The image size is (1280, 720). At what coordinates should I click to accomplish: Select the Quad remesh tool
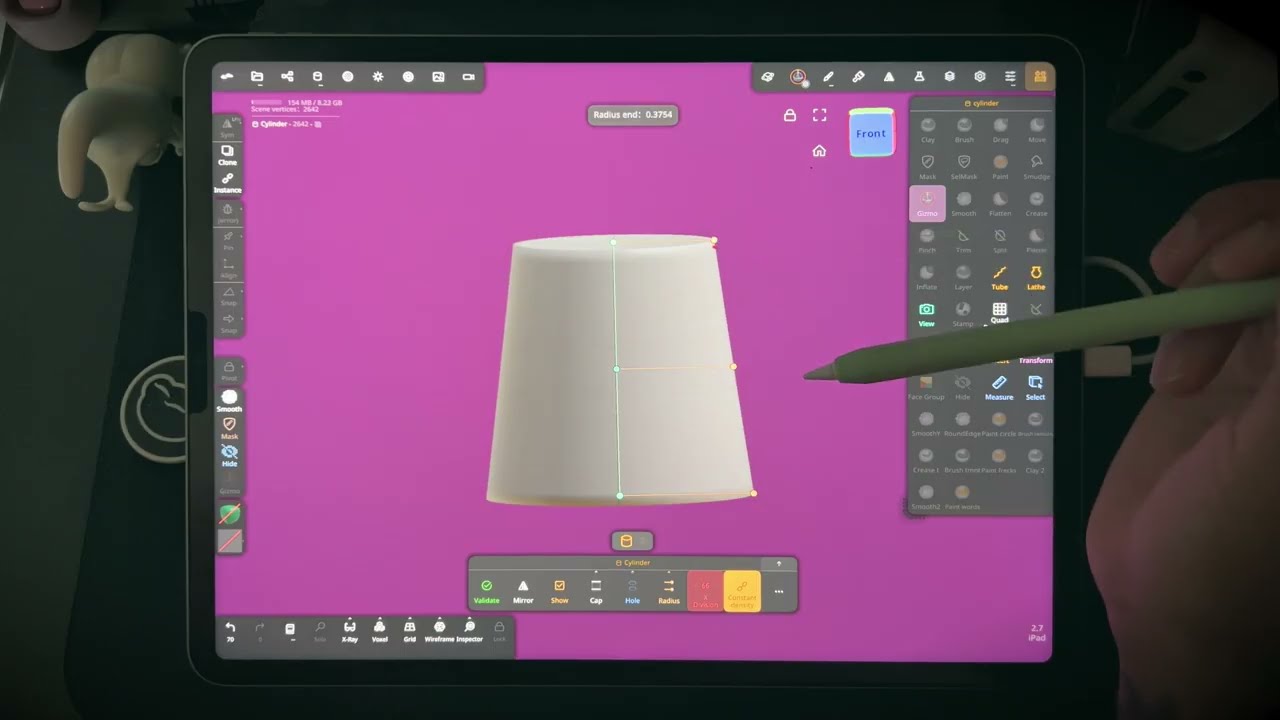(1000, 313)
